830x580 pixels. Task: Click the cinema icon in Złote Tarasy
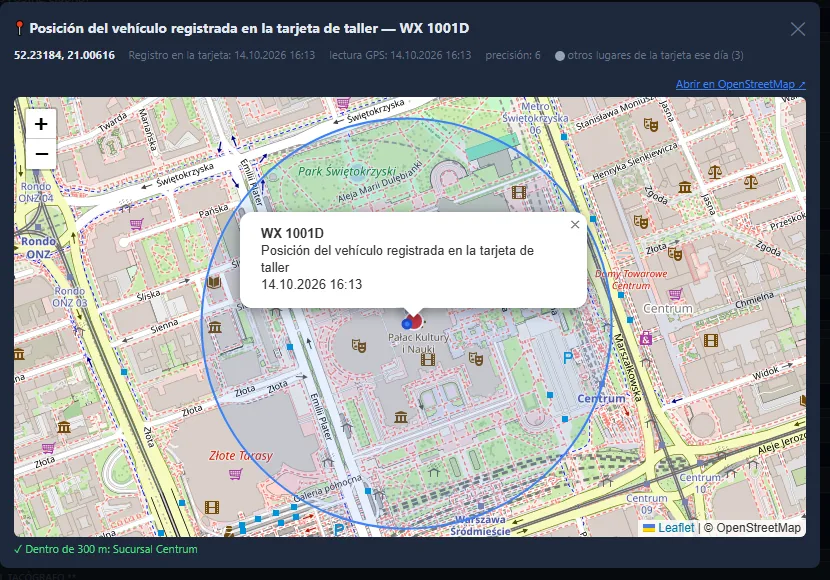coord(212,508)
